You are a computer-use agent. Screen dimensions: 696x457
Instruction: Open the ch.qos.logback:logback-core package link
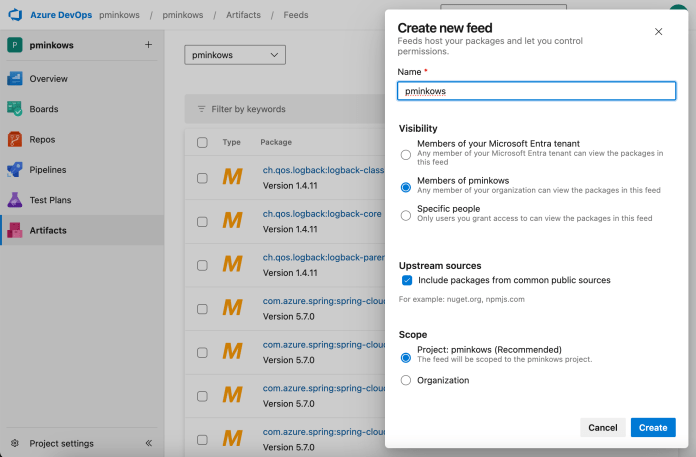pos(322,214)
